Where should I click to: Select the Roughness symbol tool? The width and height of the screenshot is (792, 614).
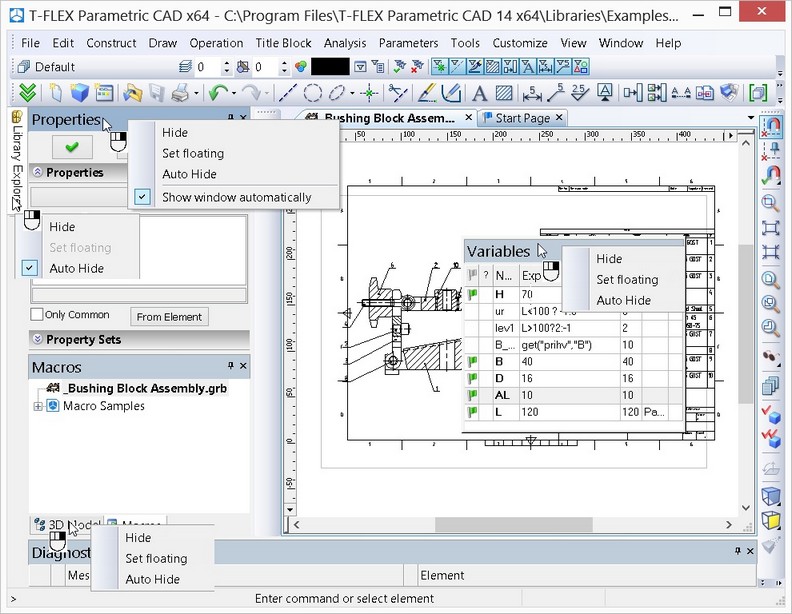point(579,92)
